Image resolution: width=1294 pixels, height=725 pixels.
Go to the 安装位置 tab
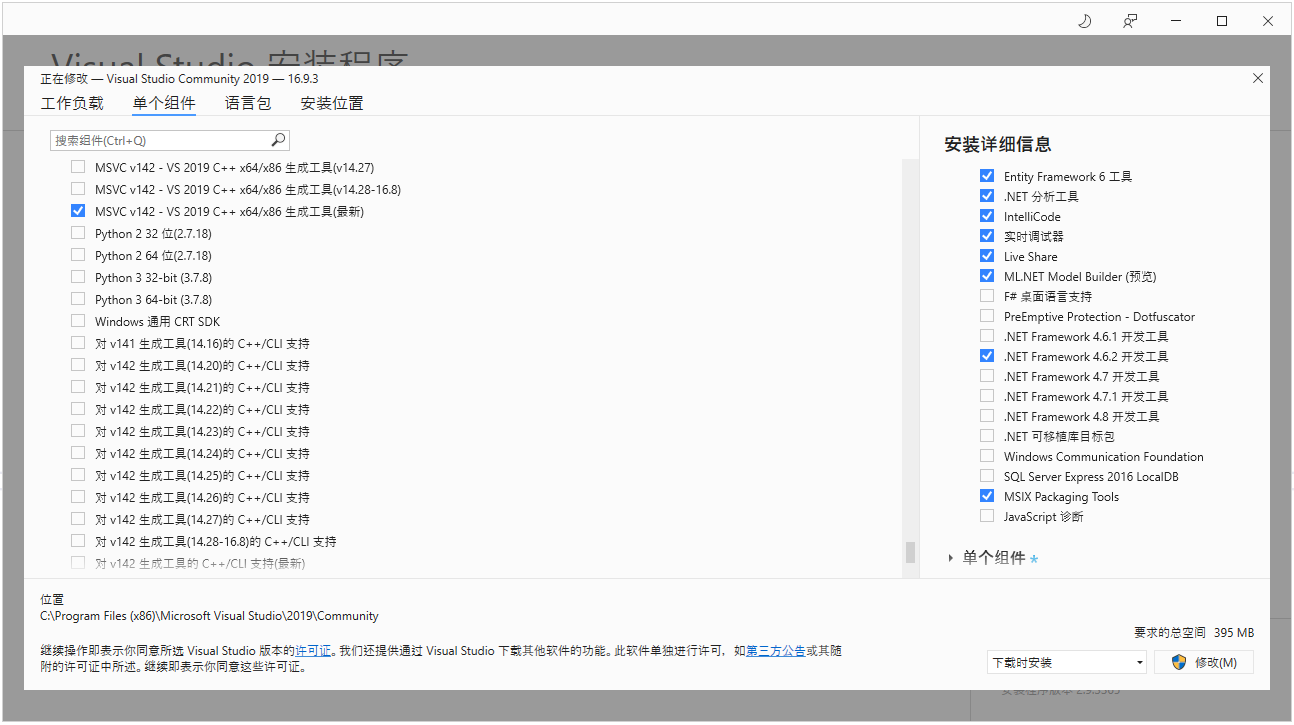click(332, 103)
